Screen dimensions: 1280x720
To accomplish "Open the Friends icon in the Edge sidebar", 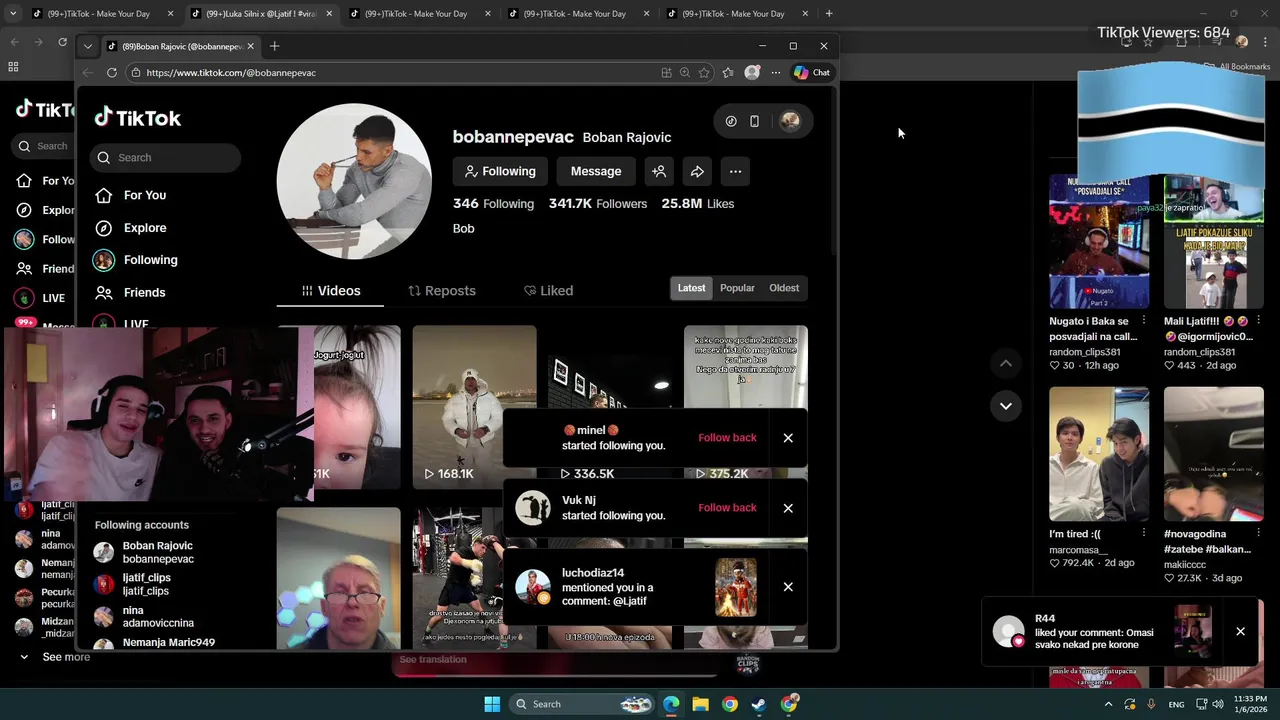I will (104, 292).
